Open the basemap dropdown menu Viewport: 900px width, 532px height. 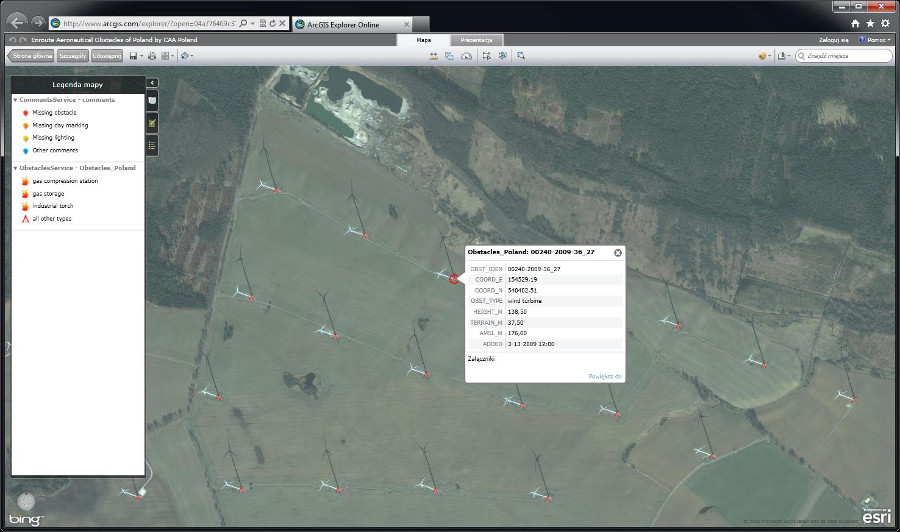click(767, 56)
